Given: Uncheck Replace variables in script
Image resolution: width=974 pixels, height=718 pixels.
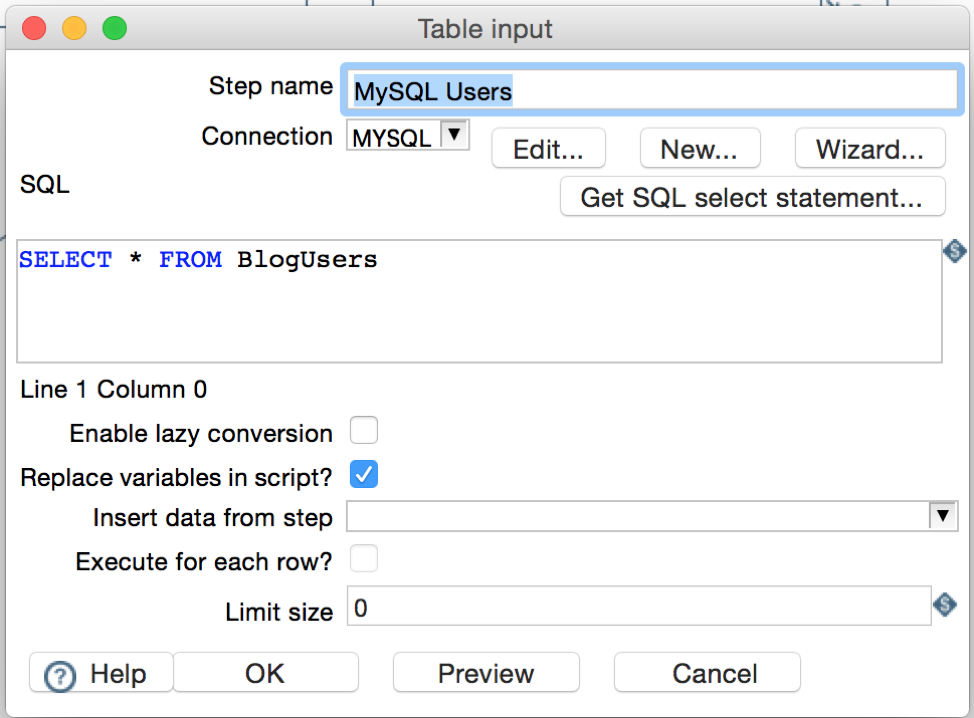Looking at the screenshot, I should tap(363, 475).
